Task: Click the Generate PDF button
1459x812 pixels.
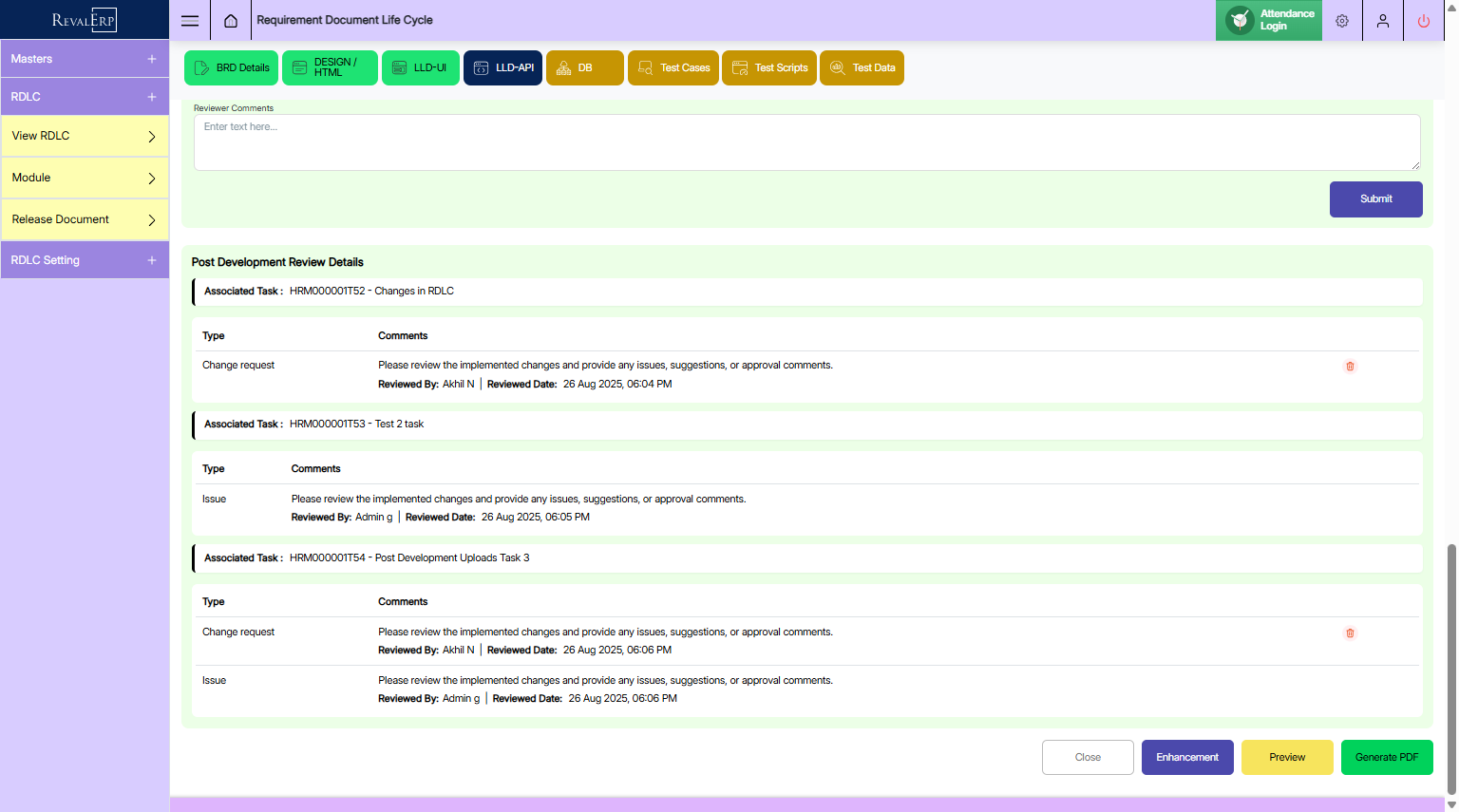Action: pos(1386,758)
